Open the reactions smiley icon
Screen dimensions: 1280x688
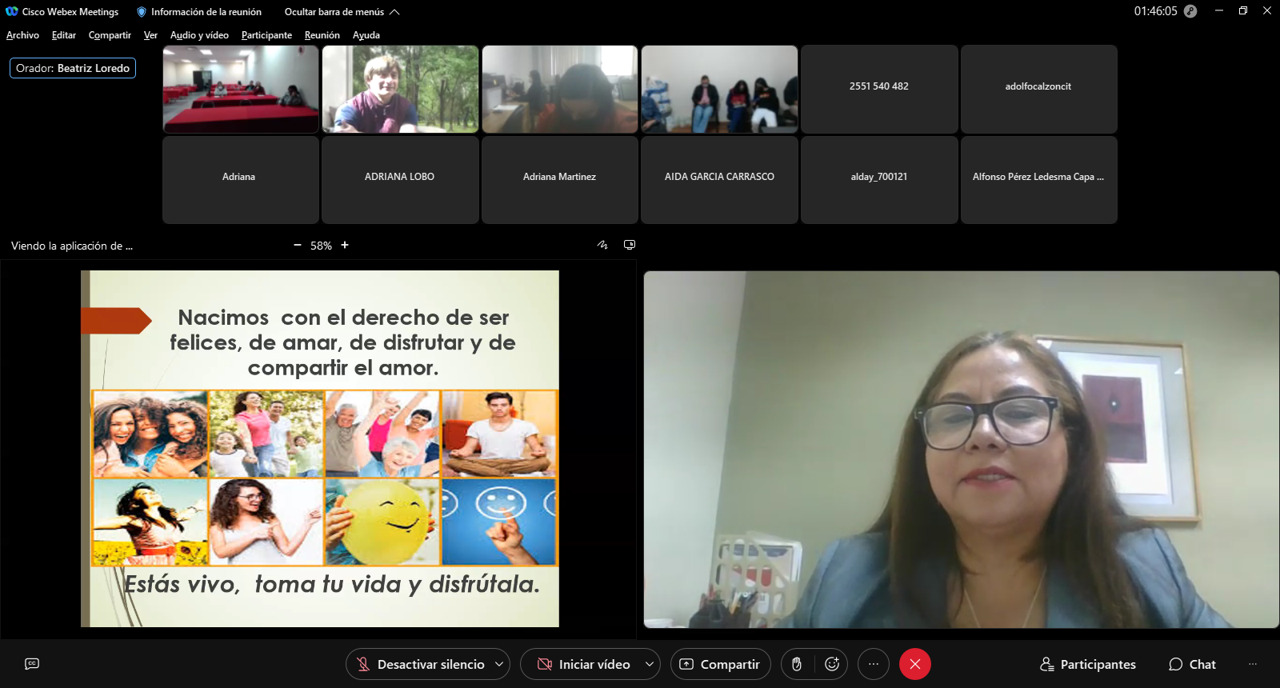pyautogui.click(x=832, y=664)
